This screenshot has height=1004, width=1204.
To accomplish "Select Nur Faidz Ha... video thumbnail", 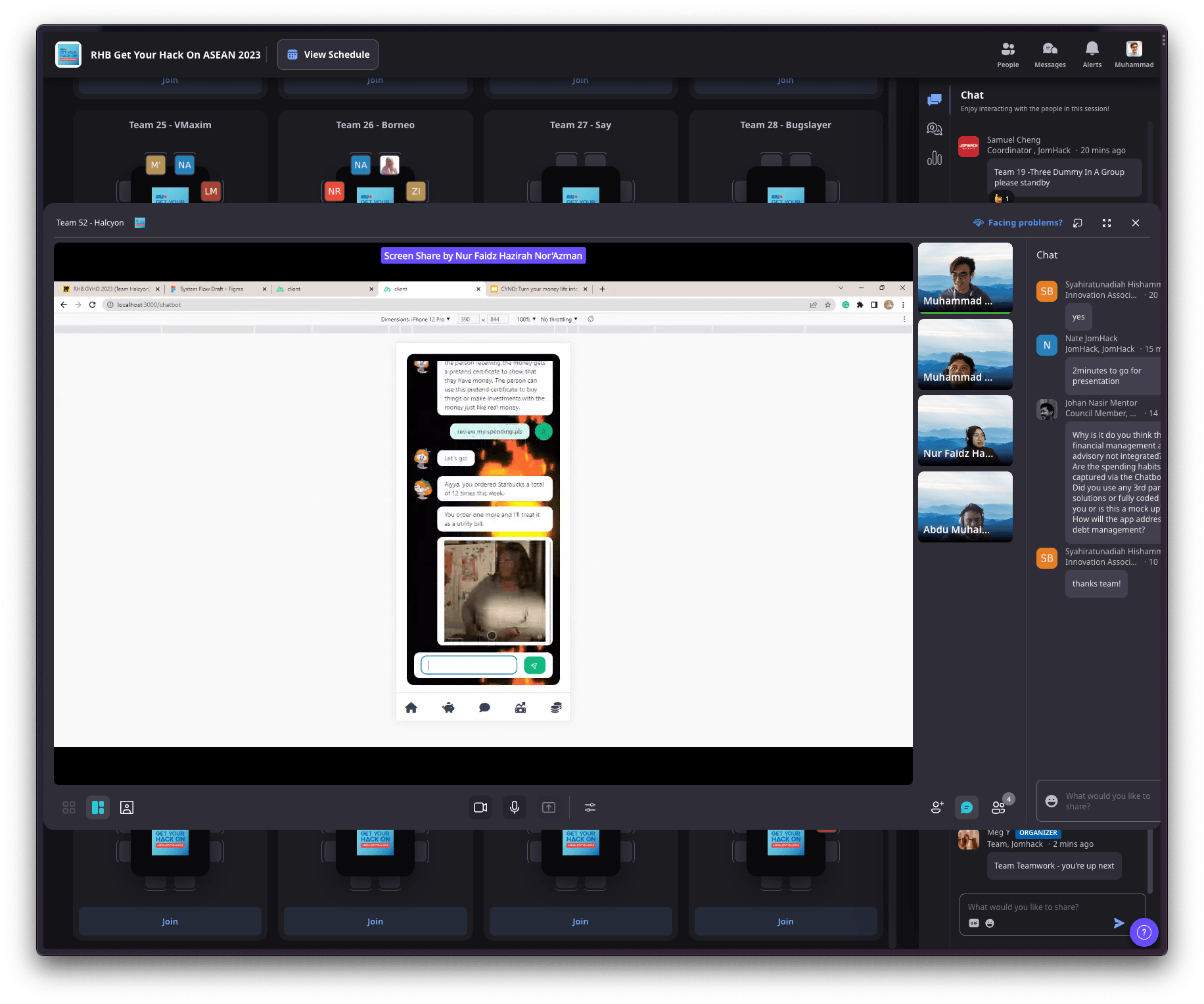I will [x=965, y=431].
